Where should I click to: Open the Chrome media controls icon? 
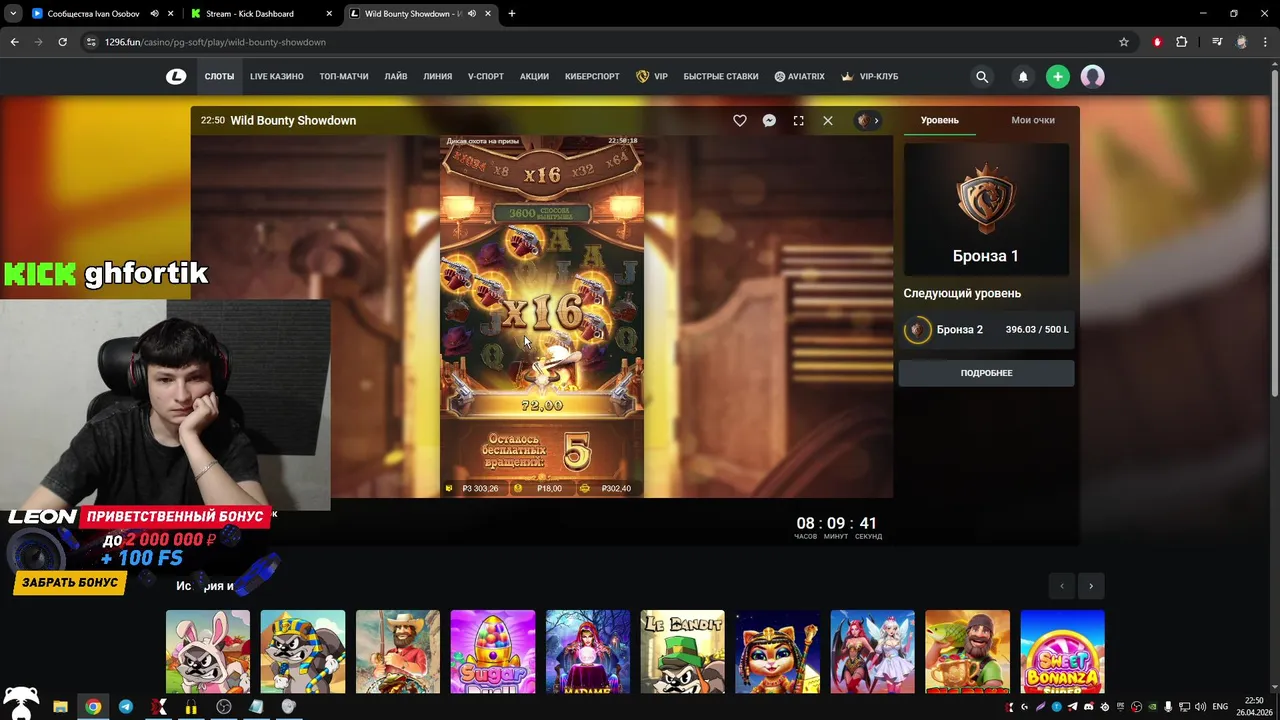[1217, 42]
